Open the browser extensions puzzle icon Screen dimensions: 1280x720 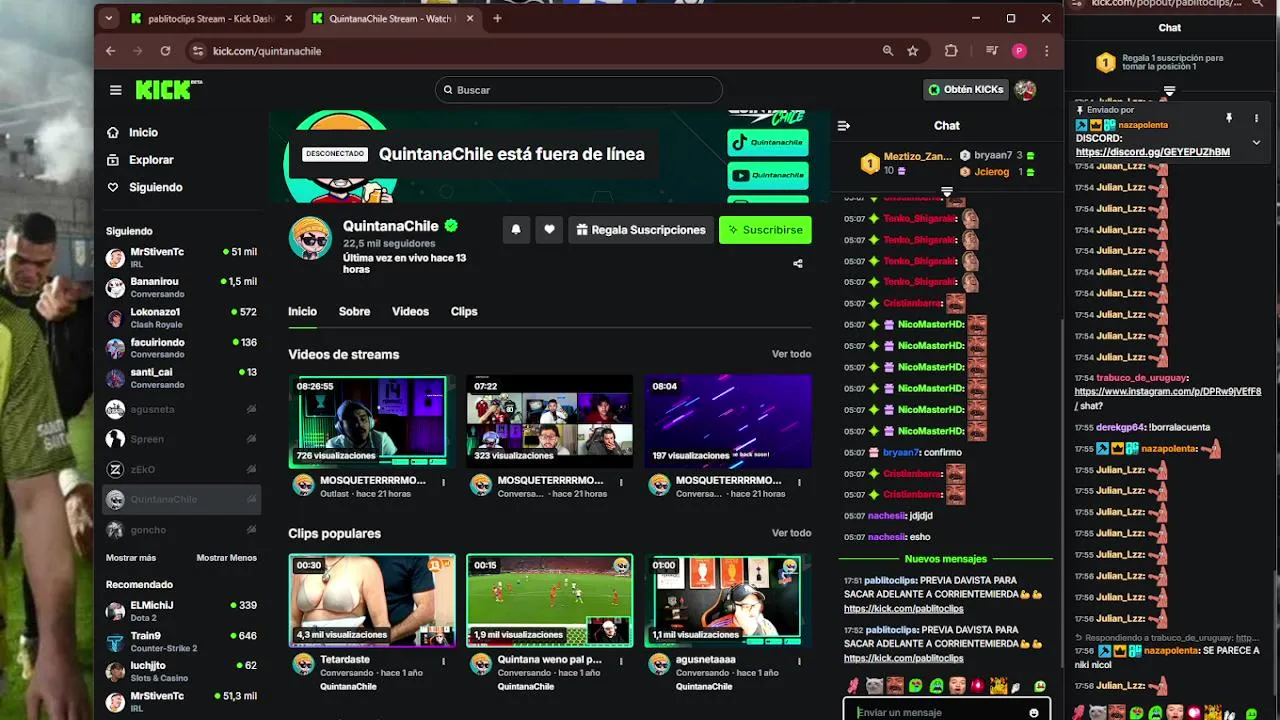click(951, 51)
